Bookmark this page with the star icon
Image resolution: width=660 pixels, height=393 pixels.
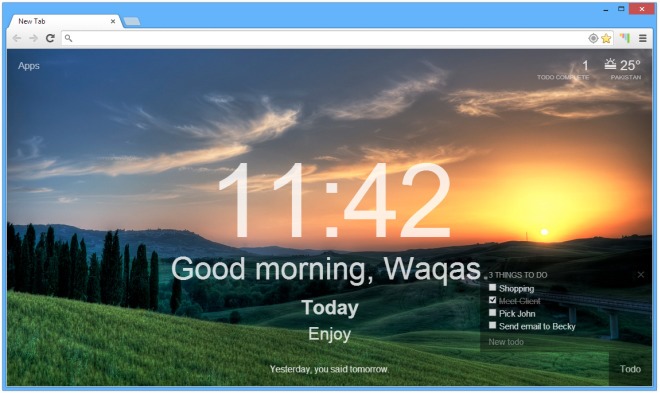pyautogui.click(x=606, y=38)
